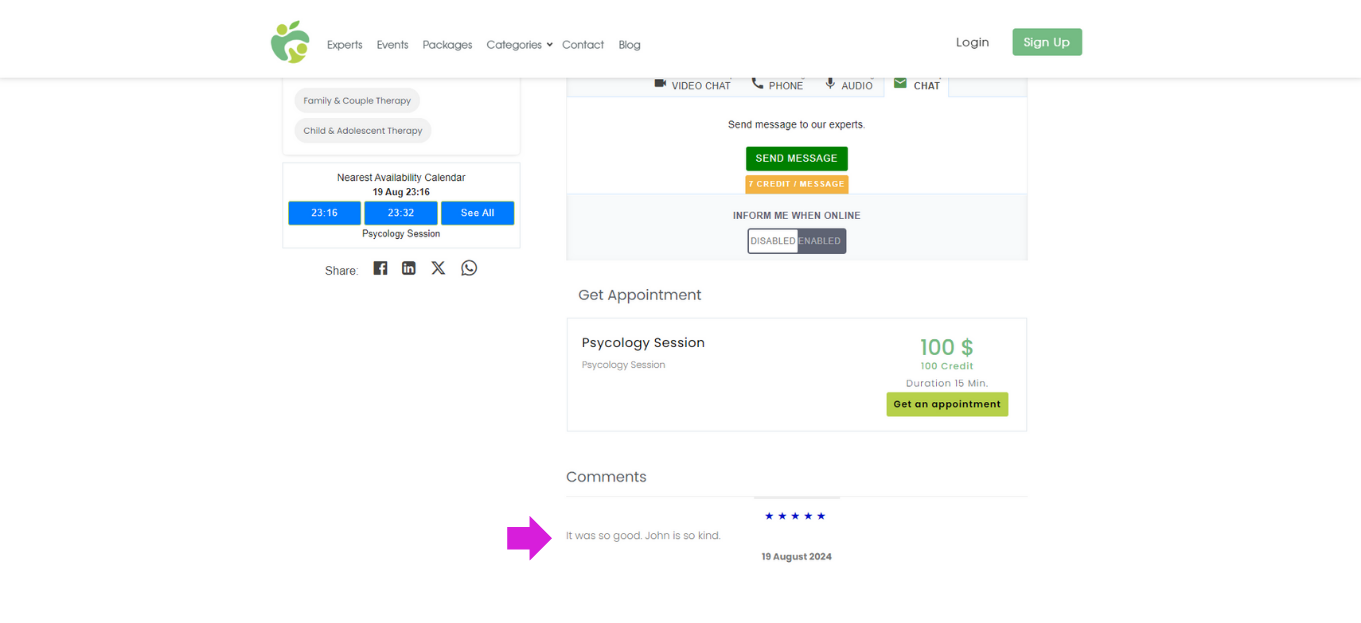Share profile on Facebook
Image resolution: width=1361 pixels, height=623 pixels.
tap(380, 268)
